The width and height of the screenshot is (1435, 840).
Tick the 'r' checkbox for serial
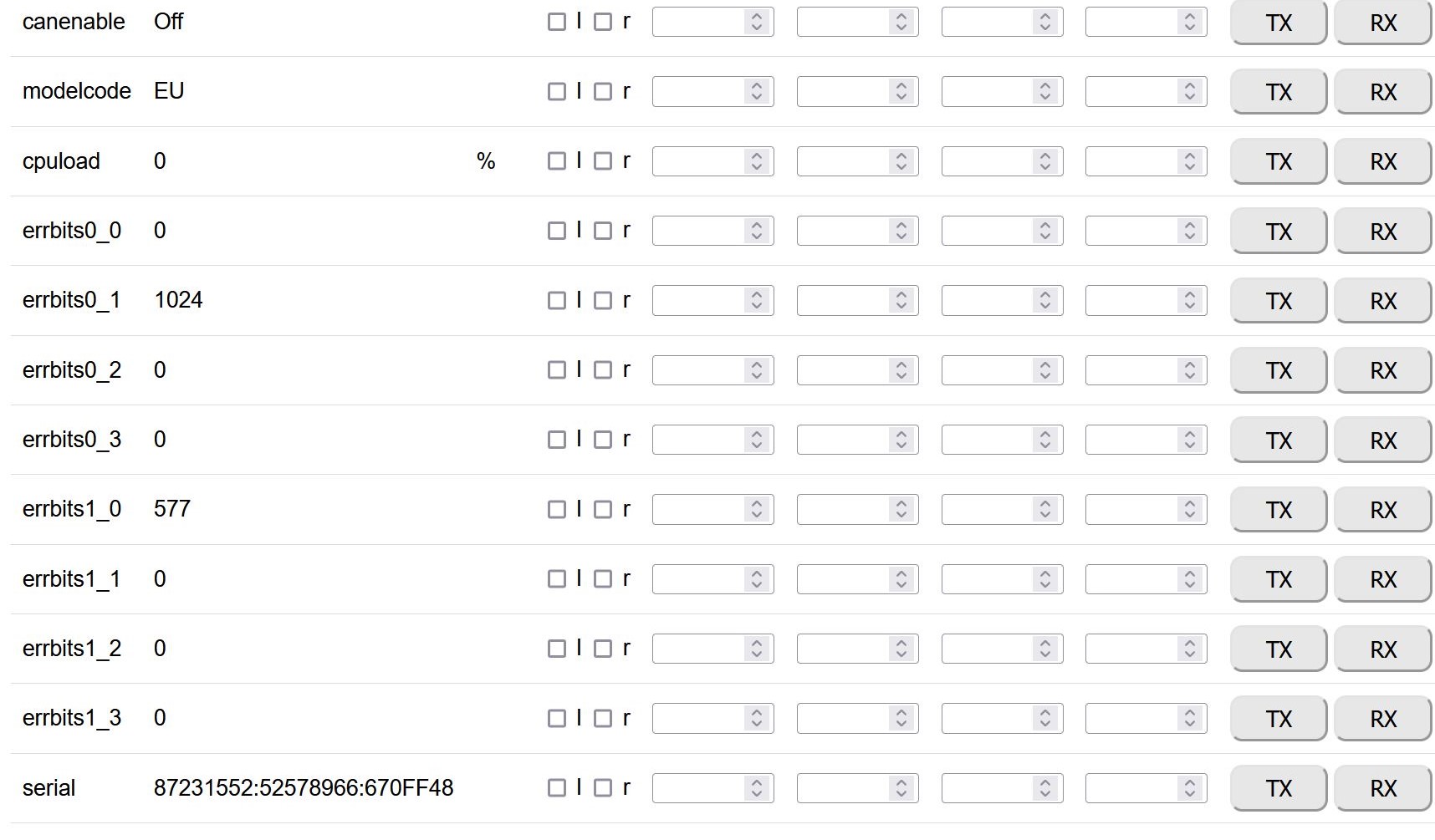pos(603,788)
